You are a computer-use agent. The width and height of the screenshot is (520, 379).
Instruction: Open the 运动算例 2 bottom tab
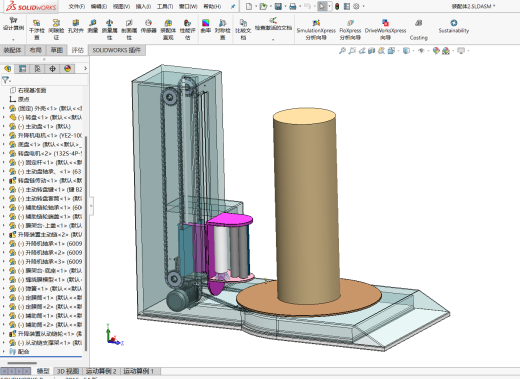pyautogui.click(x=101, y=371)
